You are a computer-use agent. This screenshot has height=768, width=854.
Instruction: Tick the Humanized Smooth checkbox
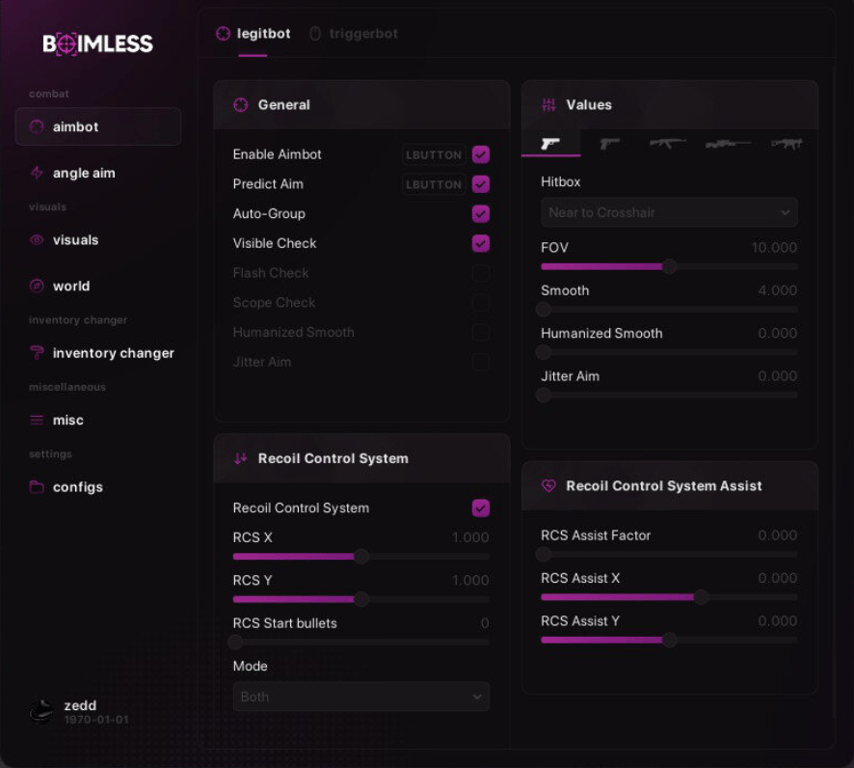click(480, 332)
